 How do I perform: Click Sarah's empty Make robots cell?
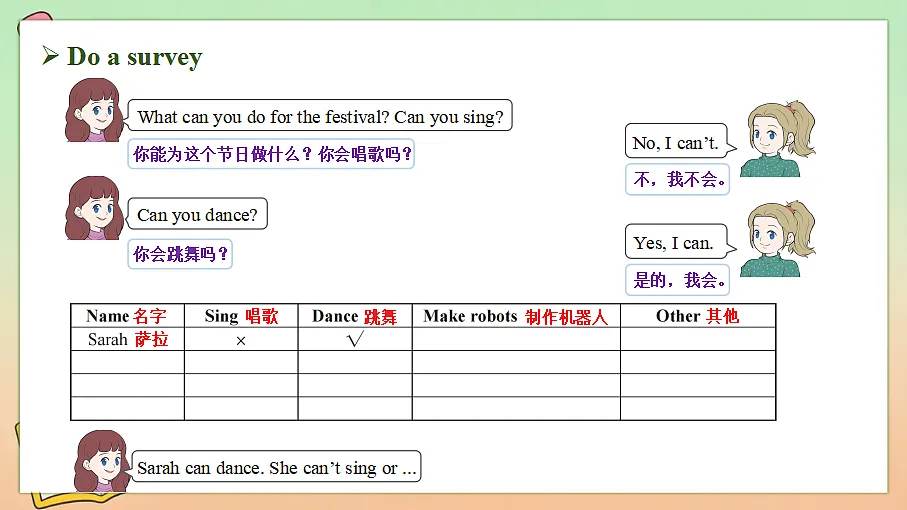(x=517, y=339)
